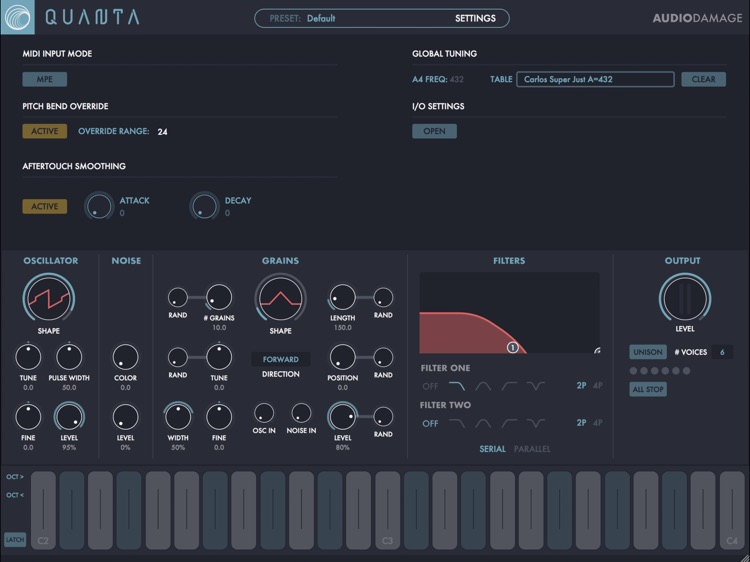
Task: Change the # Voices value 6
Action: coord(722,352)
